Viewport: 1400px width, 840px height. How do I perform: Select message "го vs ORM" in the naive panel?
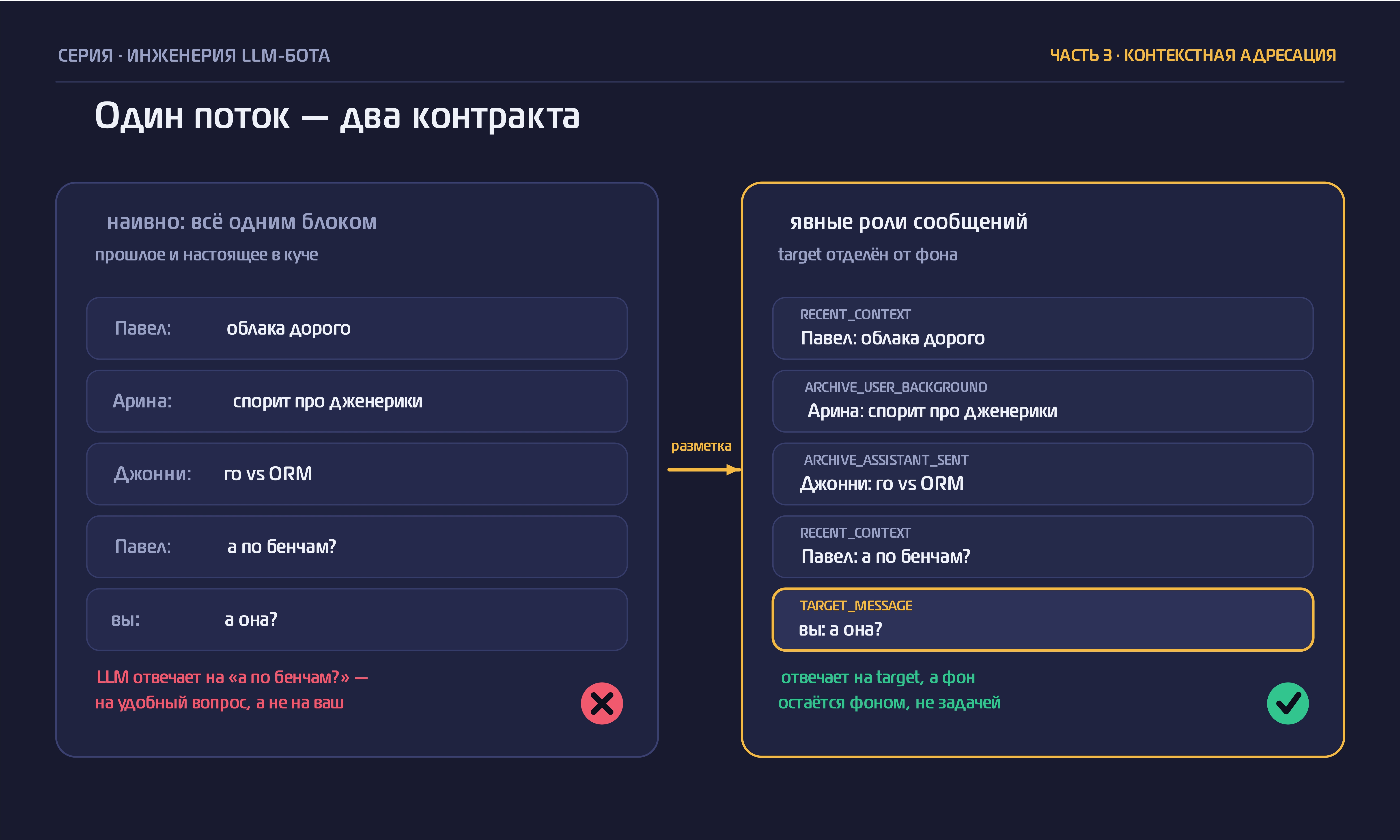tap(268, 474)
